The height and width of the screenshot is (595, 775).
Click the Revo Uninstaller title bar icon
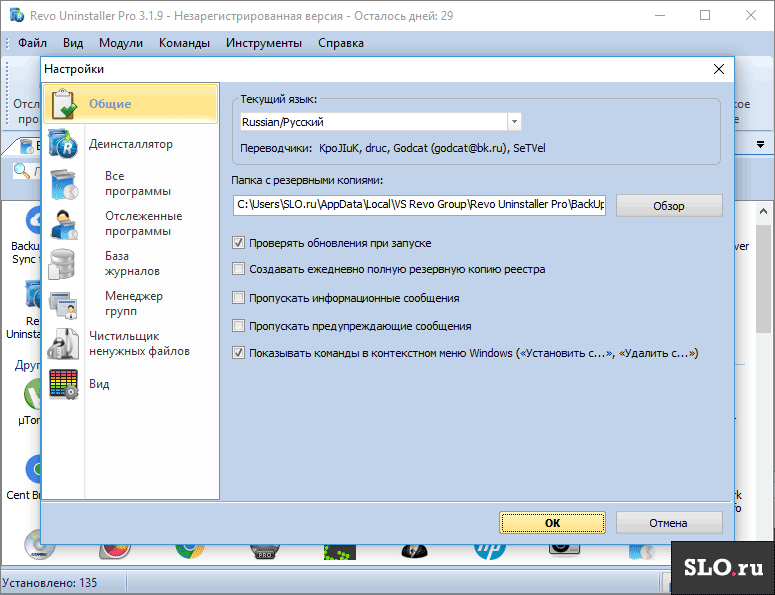click(16, 15)
